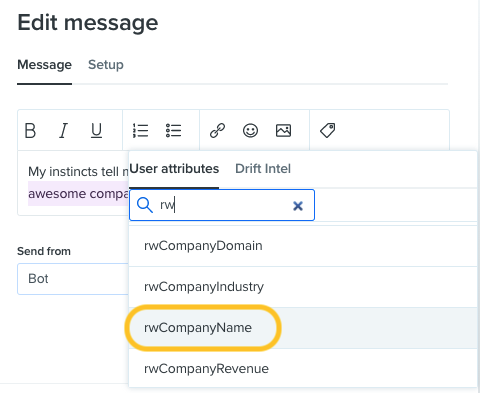
Task: Toggle bold formatting in the editor
Action: 30,130
